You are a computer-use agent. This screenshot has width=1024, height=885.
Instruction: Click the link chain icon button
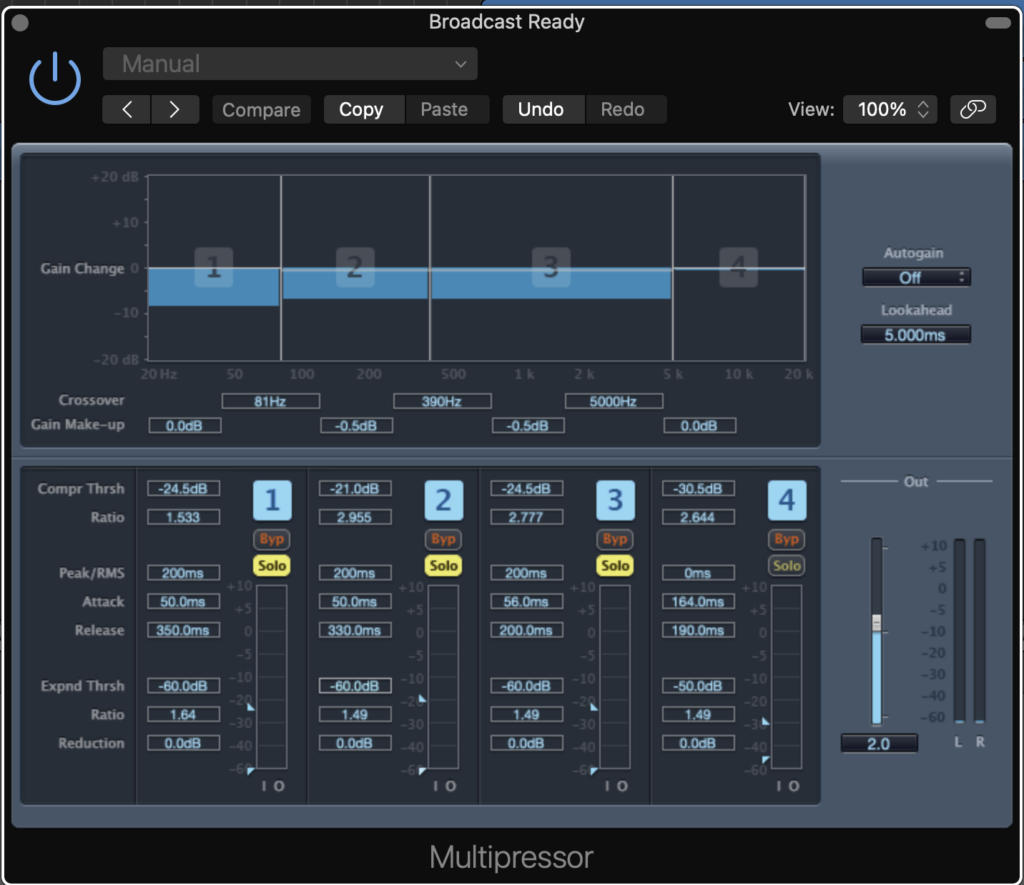pos(972,109)
